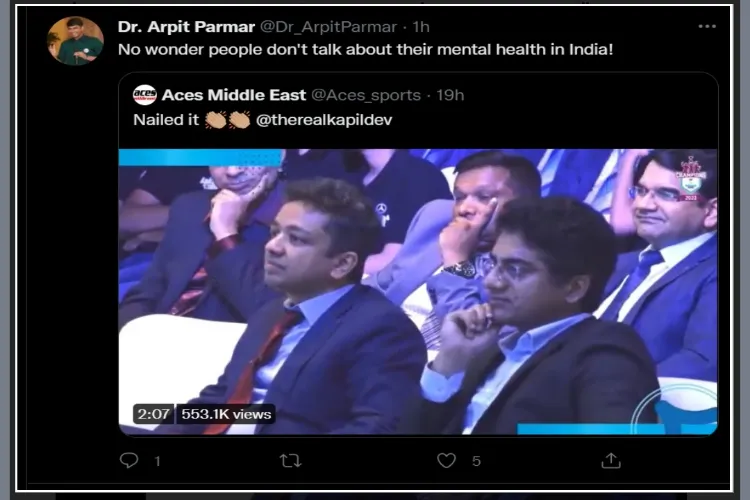Open Dr. Arpit Parmar's profile picture

(75, 41)
